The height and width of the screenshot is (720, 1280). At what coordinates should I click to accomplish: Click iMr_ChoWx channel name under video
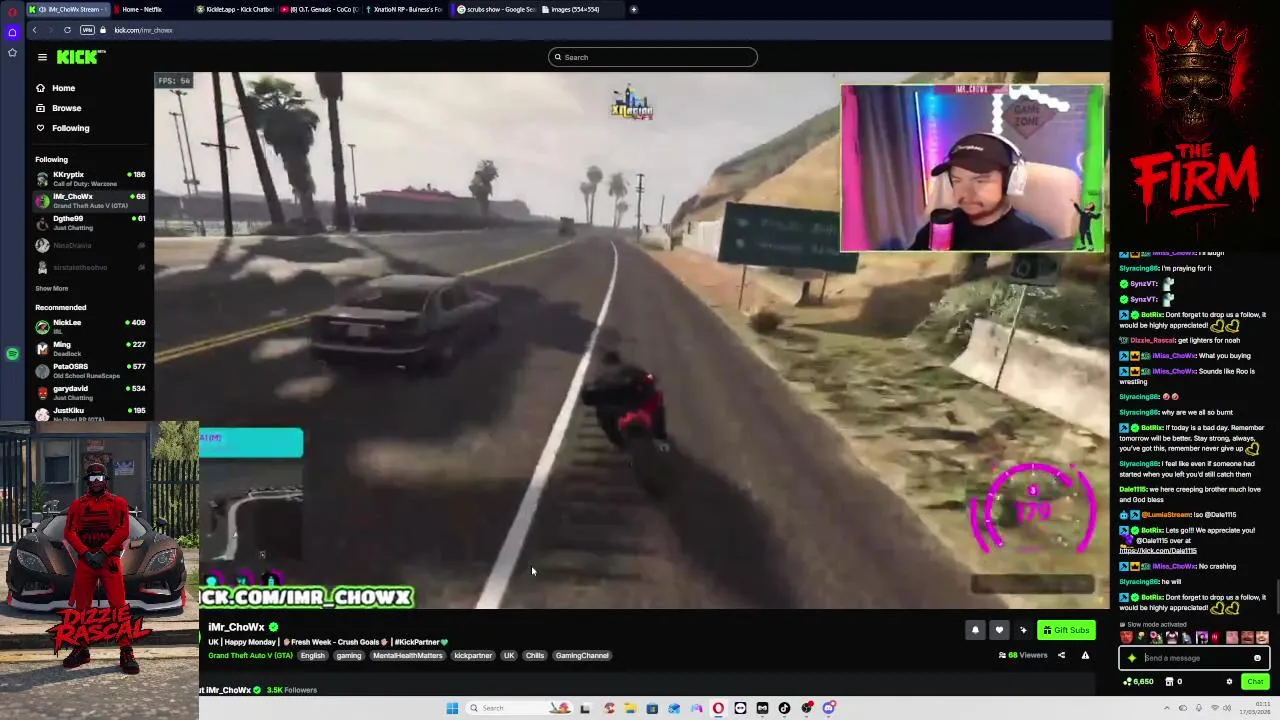236,627
